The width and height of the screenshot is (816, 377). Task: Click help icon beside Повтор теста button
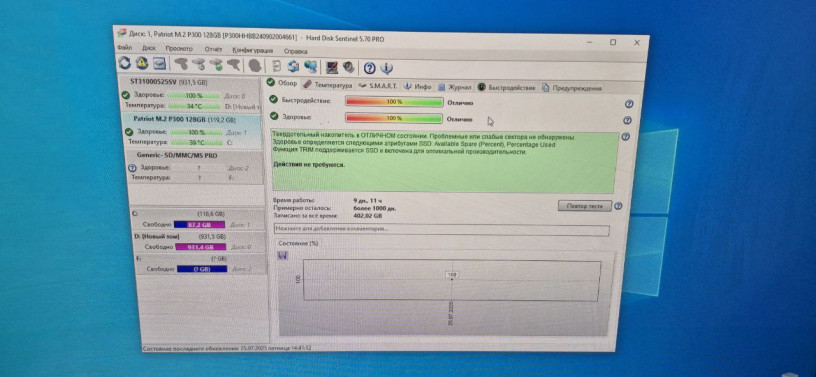618,206
